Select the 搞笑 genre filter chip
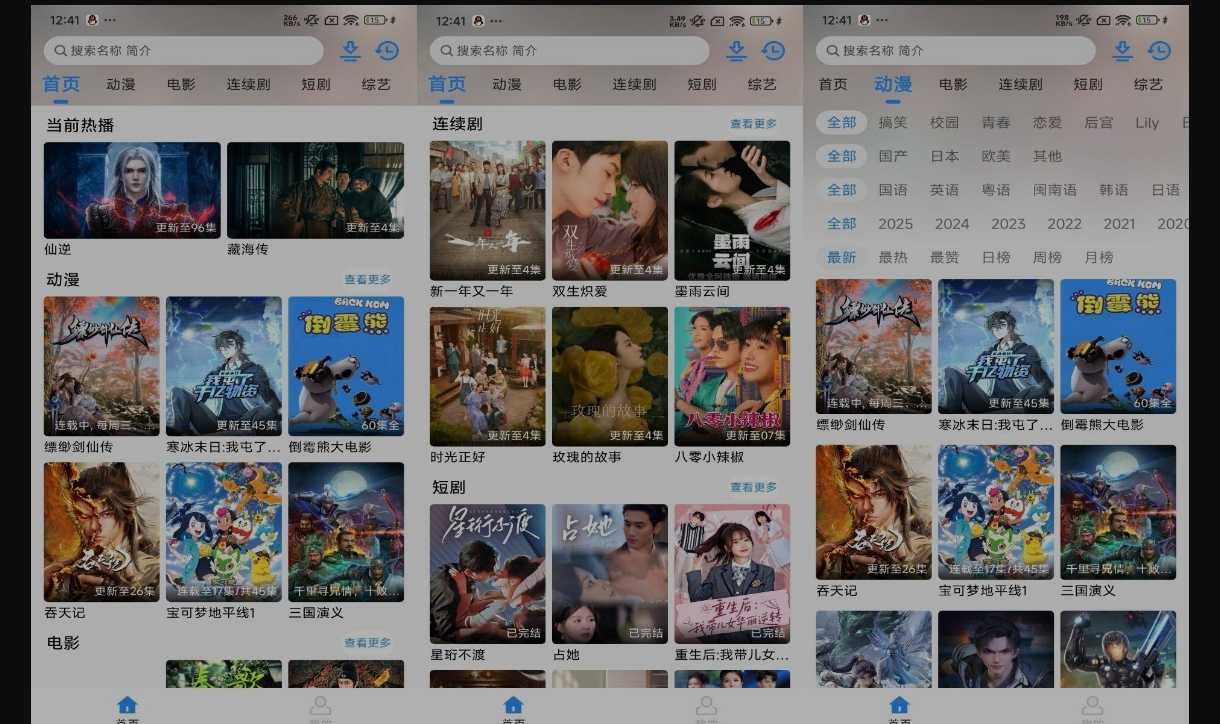 point(893,122)
